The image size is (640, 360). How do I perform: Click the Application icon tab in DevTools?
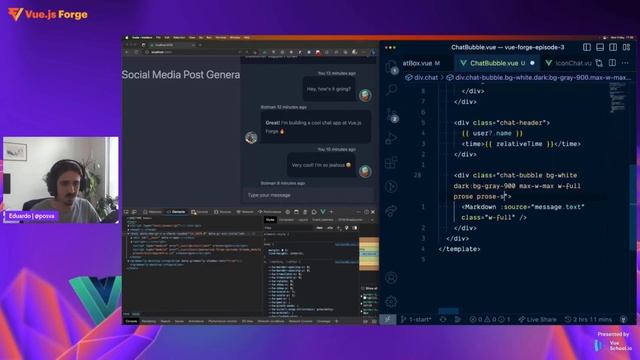click(296, 212)
